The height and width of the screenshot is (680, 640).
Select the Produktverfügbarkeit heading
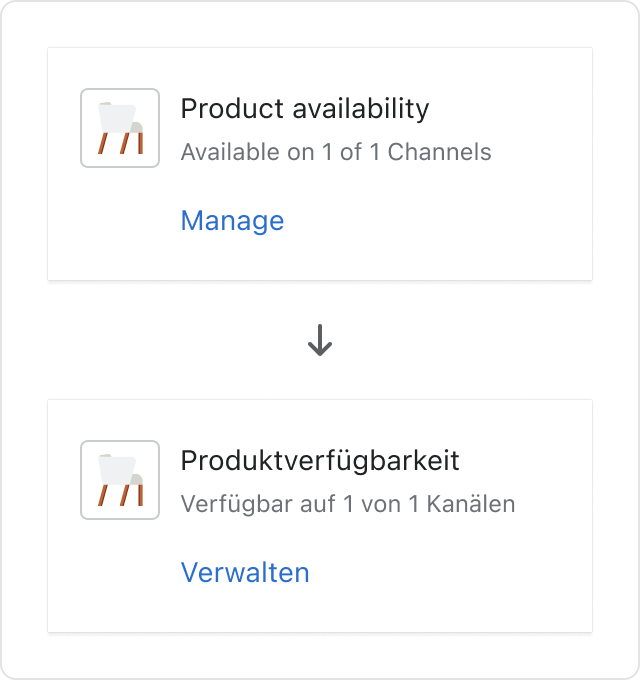(x=320, y=461)
